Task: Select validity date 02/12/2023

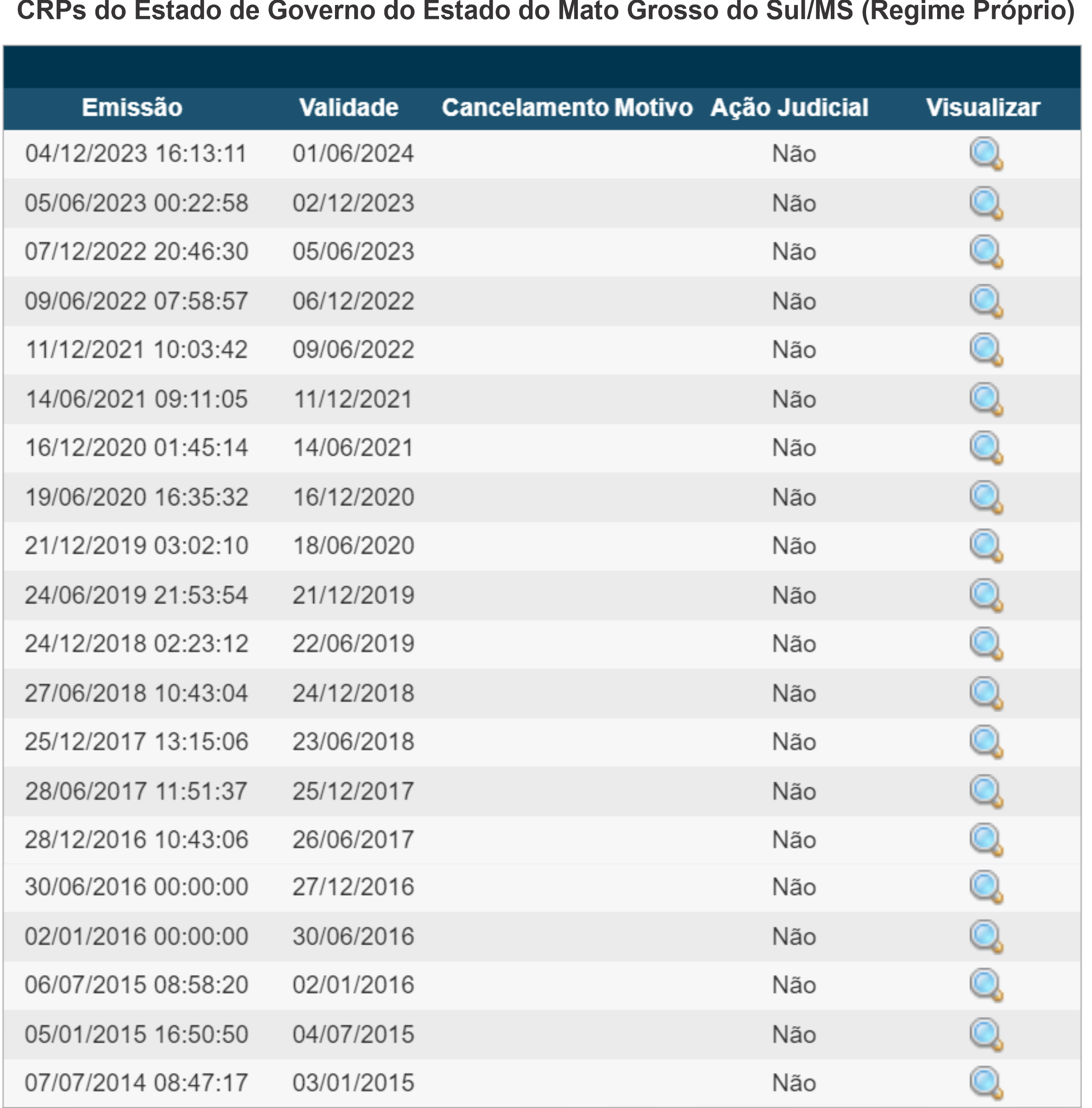Action: (x=353, y=203)
